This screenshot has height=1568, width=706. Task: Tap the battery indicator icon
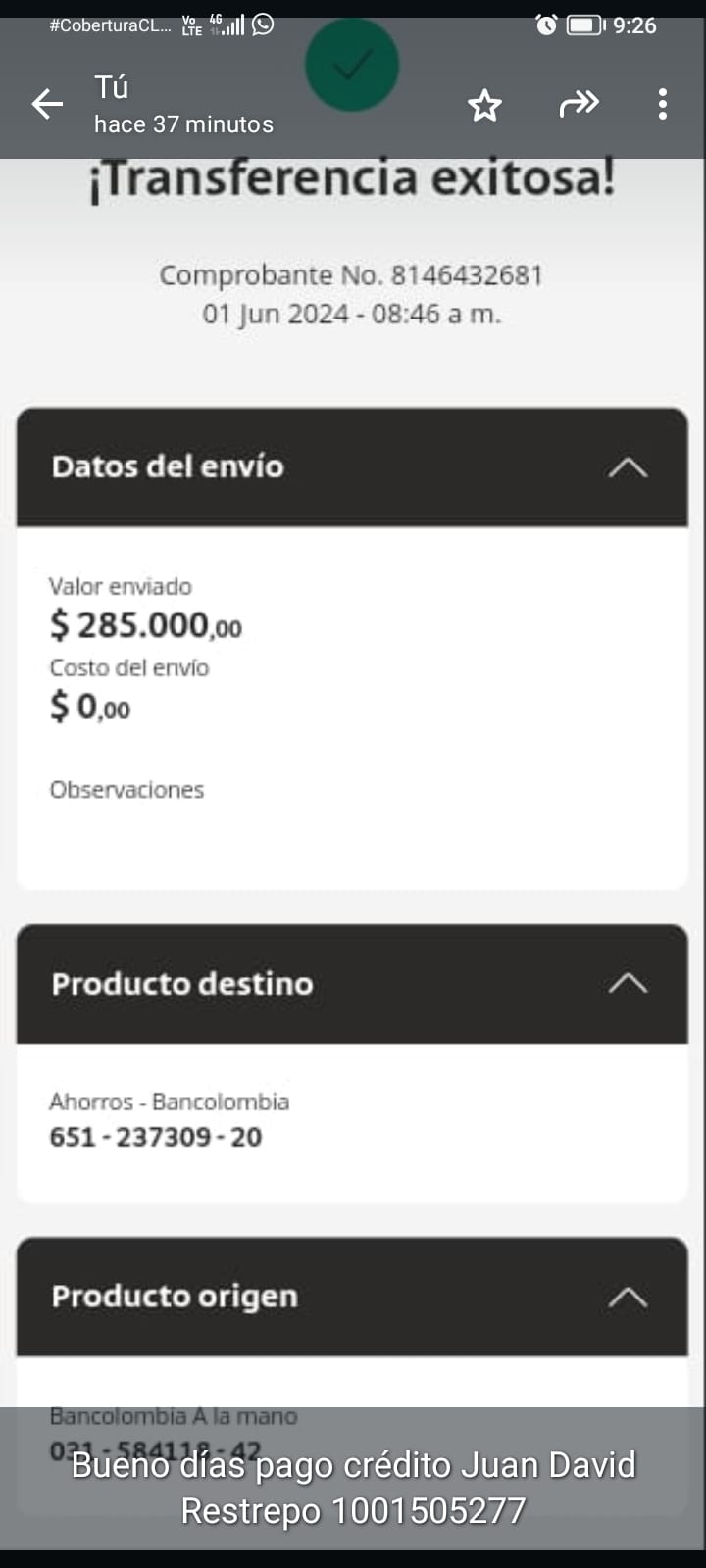pos(585,25)
